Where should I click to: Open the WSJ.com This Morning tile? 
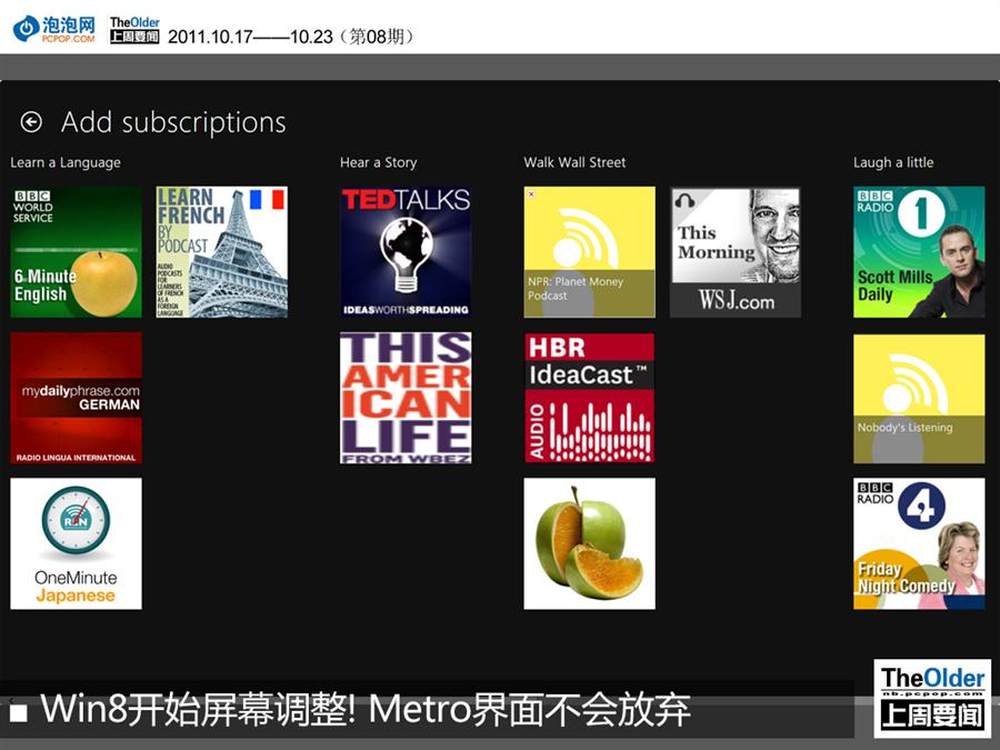pos(735,252)
